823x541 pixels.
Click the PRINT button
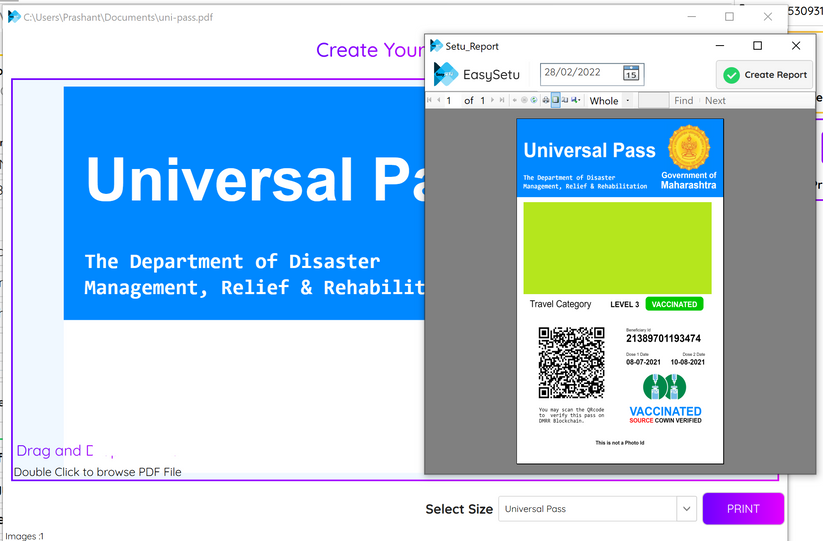point(743,508)
